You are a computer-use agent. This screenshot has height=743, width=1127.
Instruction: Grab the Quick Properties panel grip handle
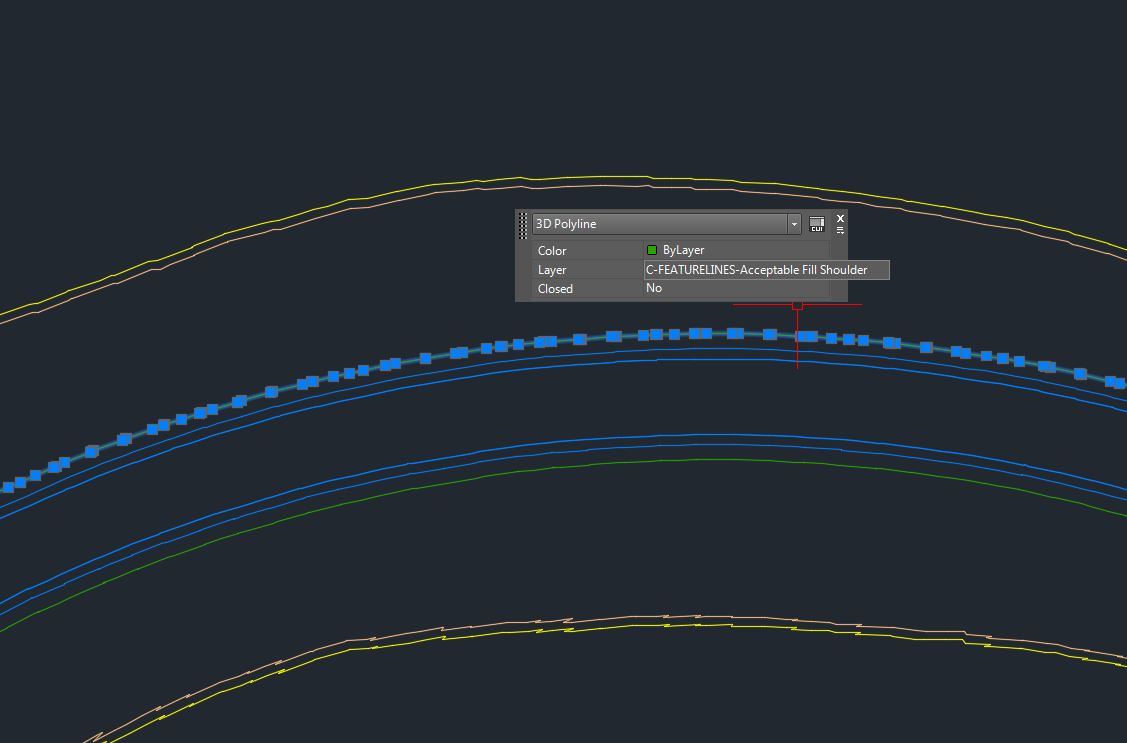click(523, 226)
